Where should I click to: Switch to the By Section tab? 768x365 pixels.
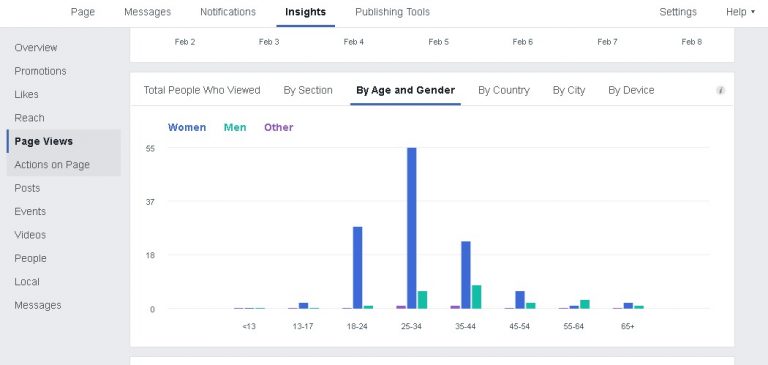[x=308, y=90]
